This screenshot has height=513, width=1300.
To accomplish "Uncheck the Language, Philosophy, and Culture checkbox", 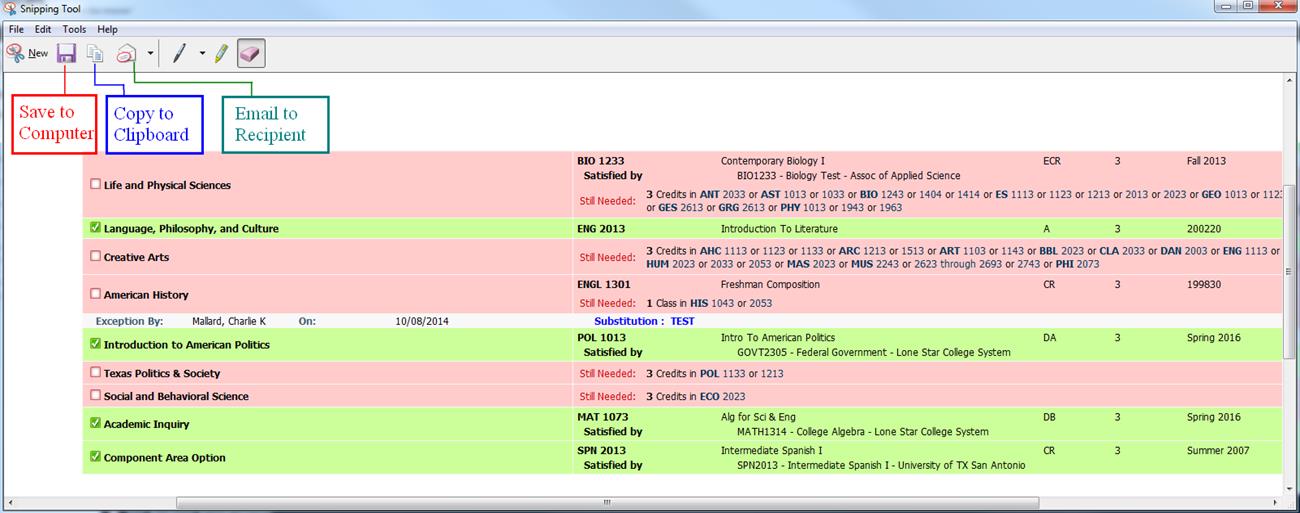I will coord(95,228).
